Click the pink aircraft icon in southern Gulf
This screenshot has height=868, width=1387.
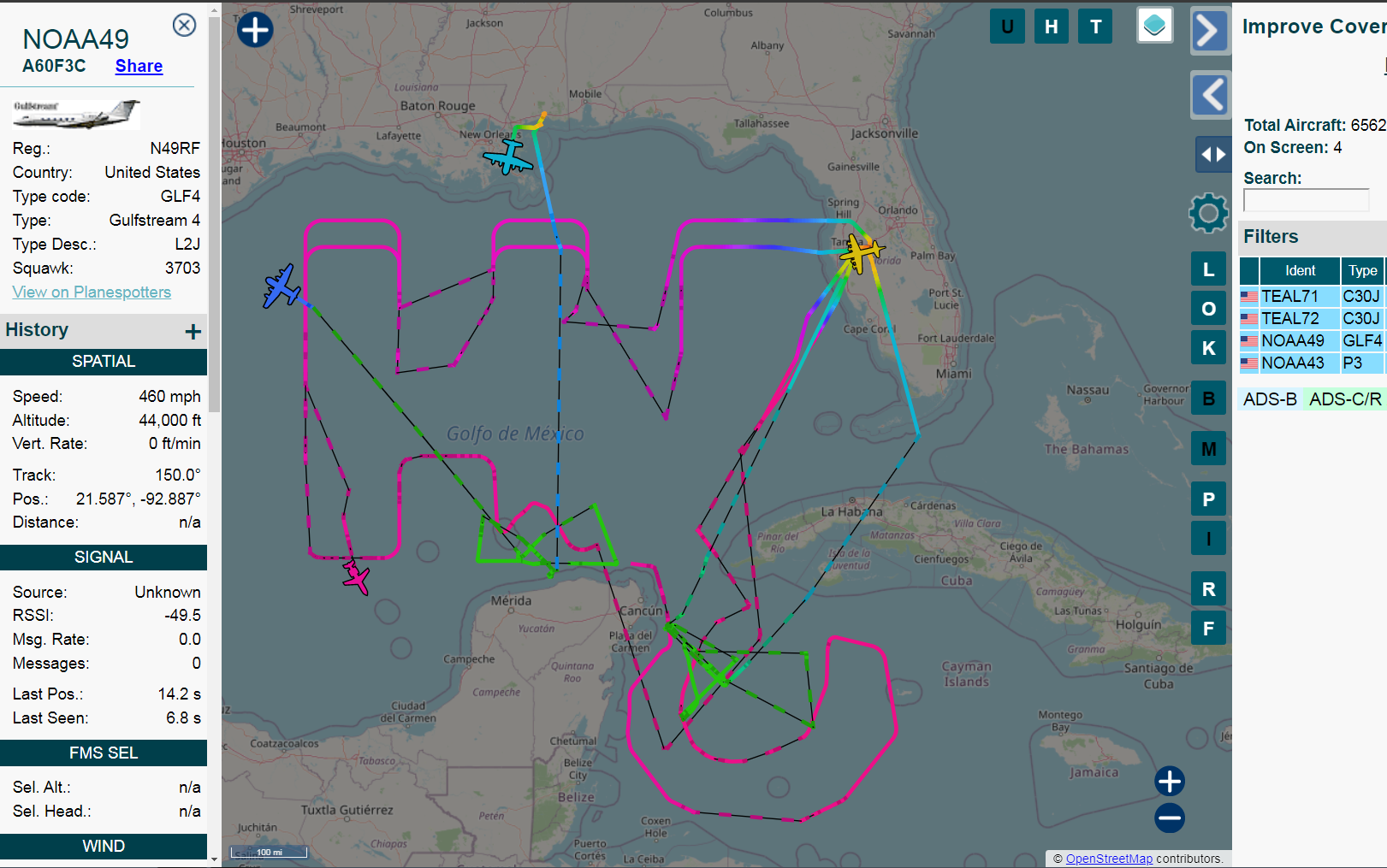(x=357, y=576)
